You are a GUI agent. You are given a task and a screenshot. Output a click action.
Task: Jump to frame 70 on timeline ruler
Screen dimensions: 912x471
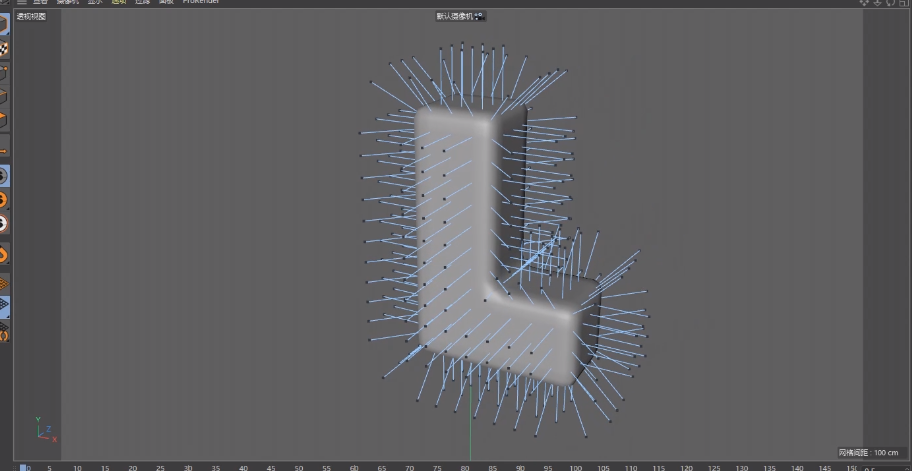point(409,468)
